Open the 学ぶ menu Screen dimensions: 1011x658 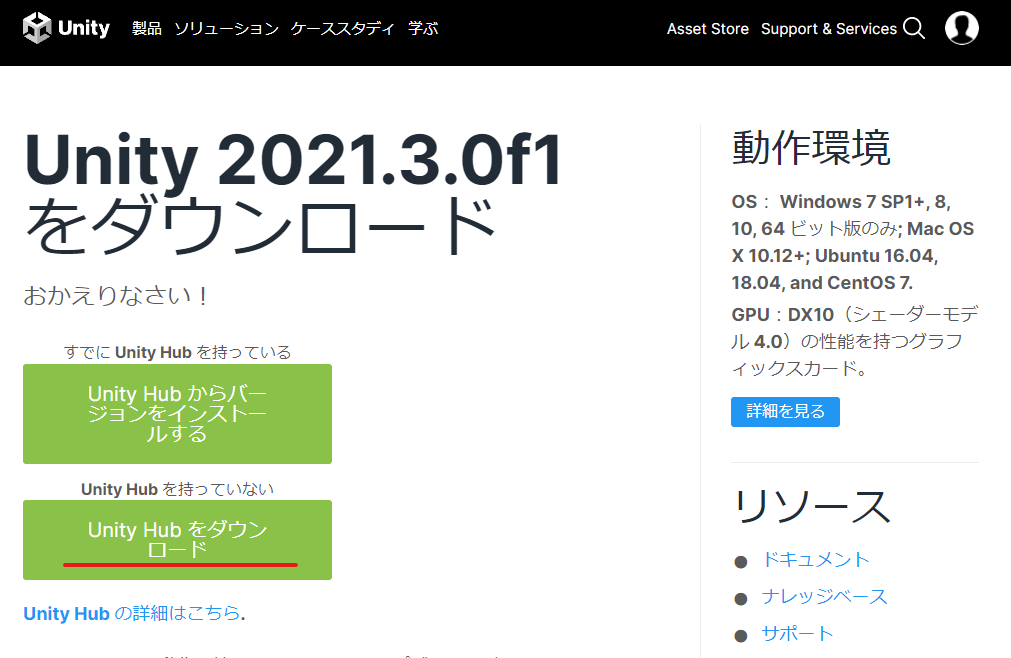coord(422,28)
